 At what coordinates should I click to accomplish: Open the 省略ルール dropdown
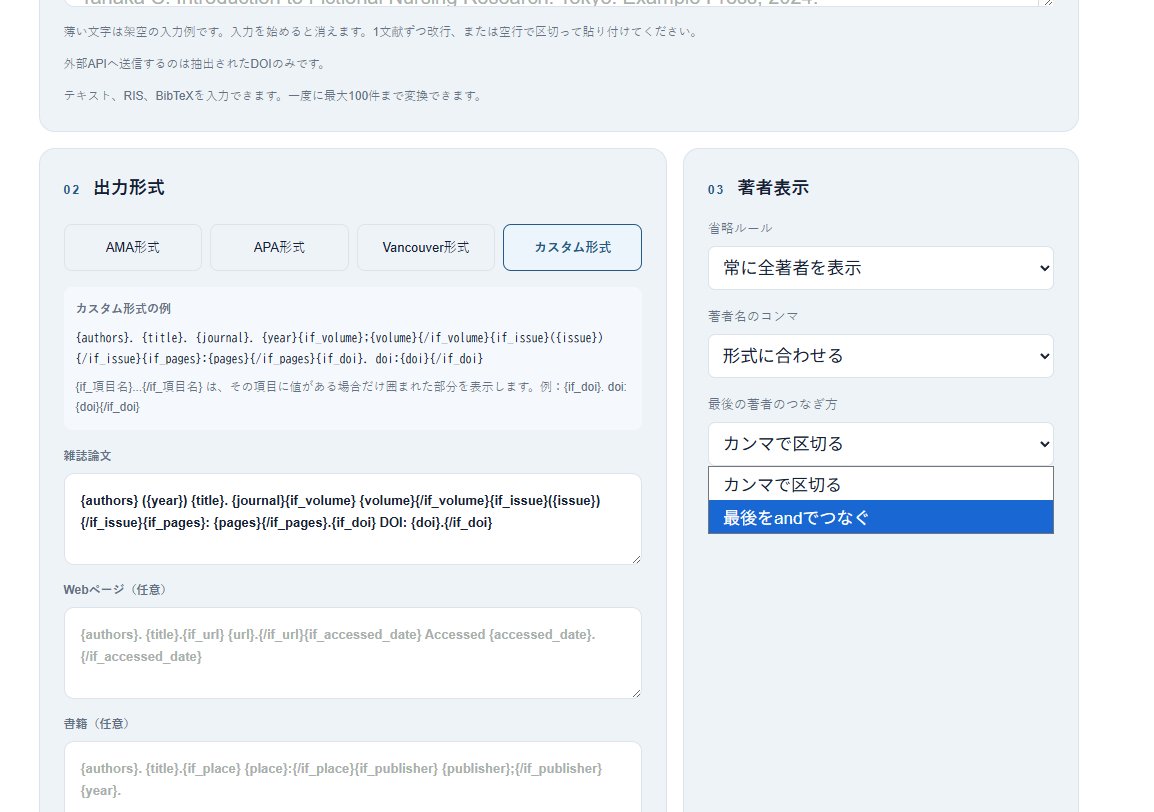pyautogui.click(x=880, y=268)
